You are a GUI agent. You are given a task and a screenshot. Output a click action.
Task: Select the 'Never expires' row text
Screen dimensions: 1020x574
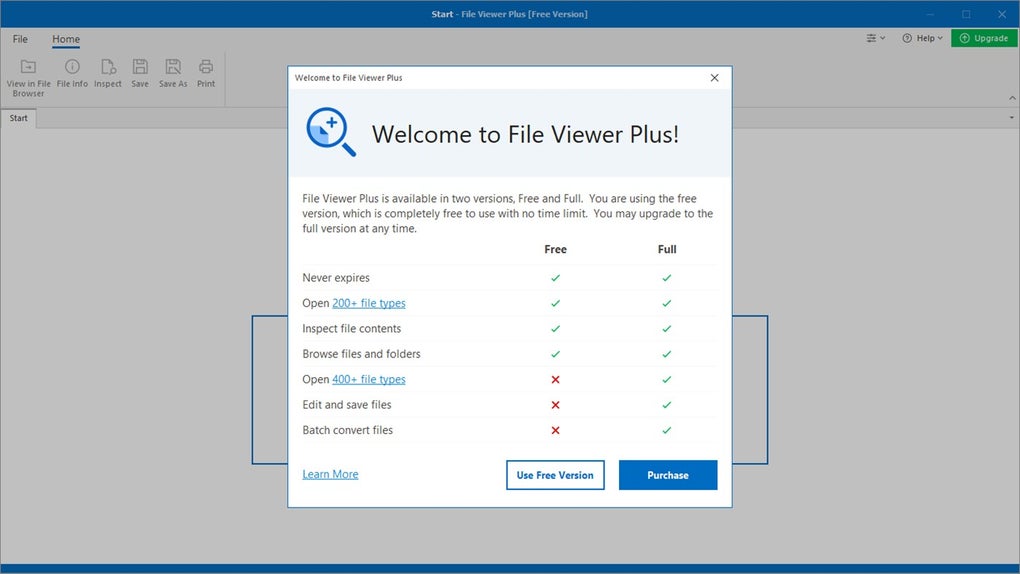coord(336,278)
